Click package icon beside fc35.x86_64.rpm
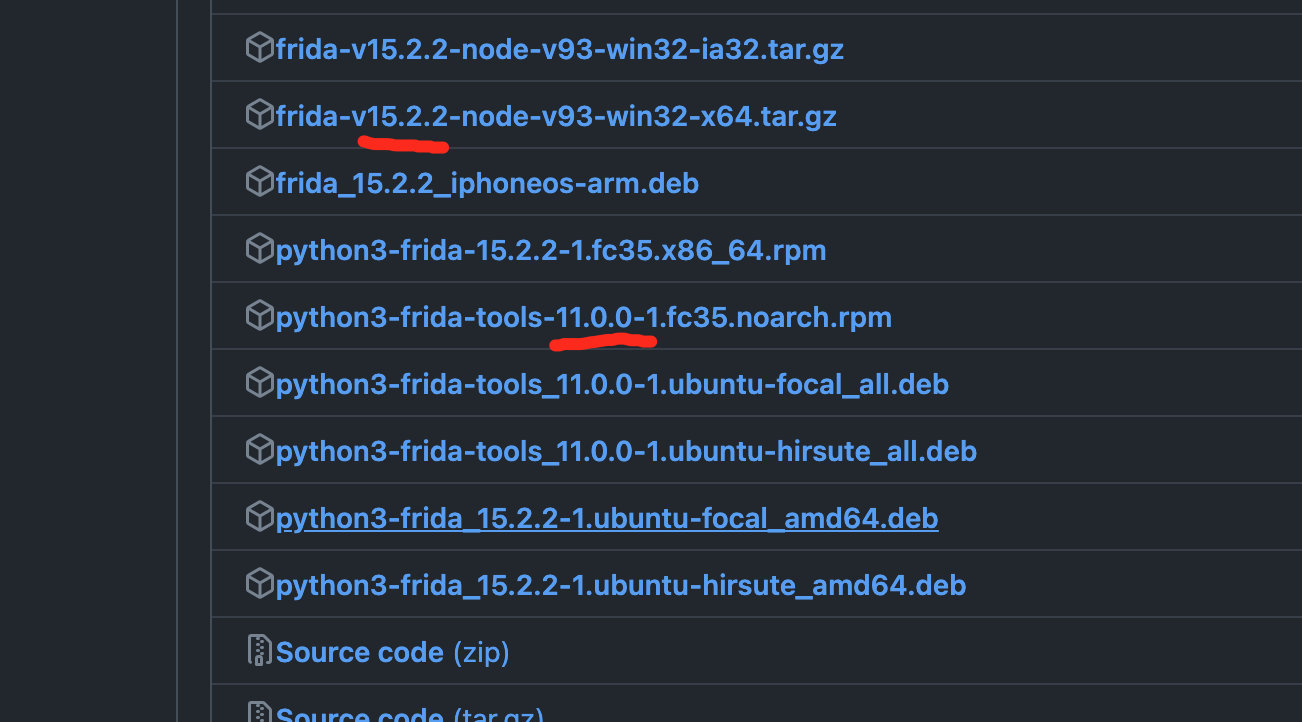The height and width of the screenshot is (722, 1302). pyautogui.click(x=260, y=249)
